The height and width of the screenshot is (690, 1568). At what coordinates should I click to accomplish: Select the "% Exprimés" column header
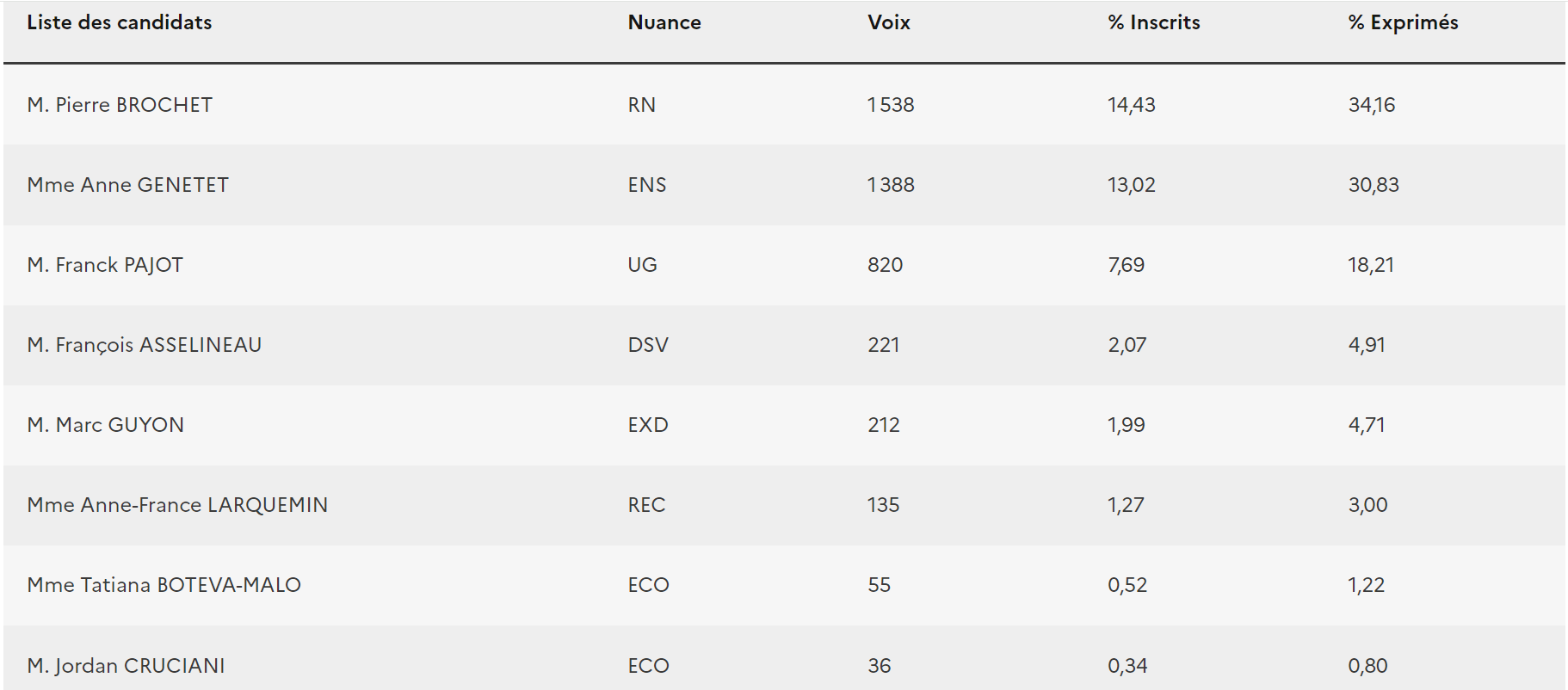tap(1402, 23)
